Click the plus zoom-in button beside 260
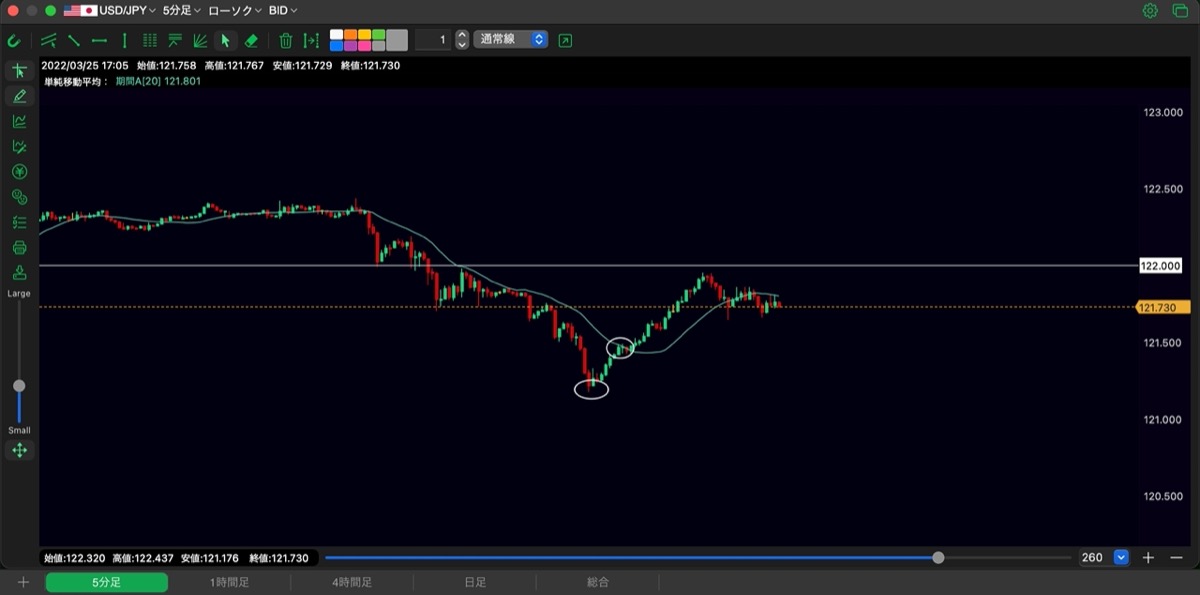The width and height of the screenshot is (1200, 595). (x=1149, y=557)
